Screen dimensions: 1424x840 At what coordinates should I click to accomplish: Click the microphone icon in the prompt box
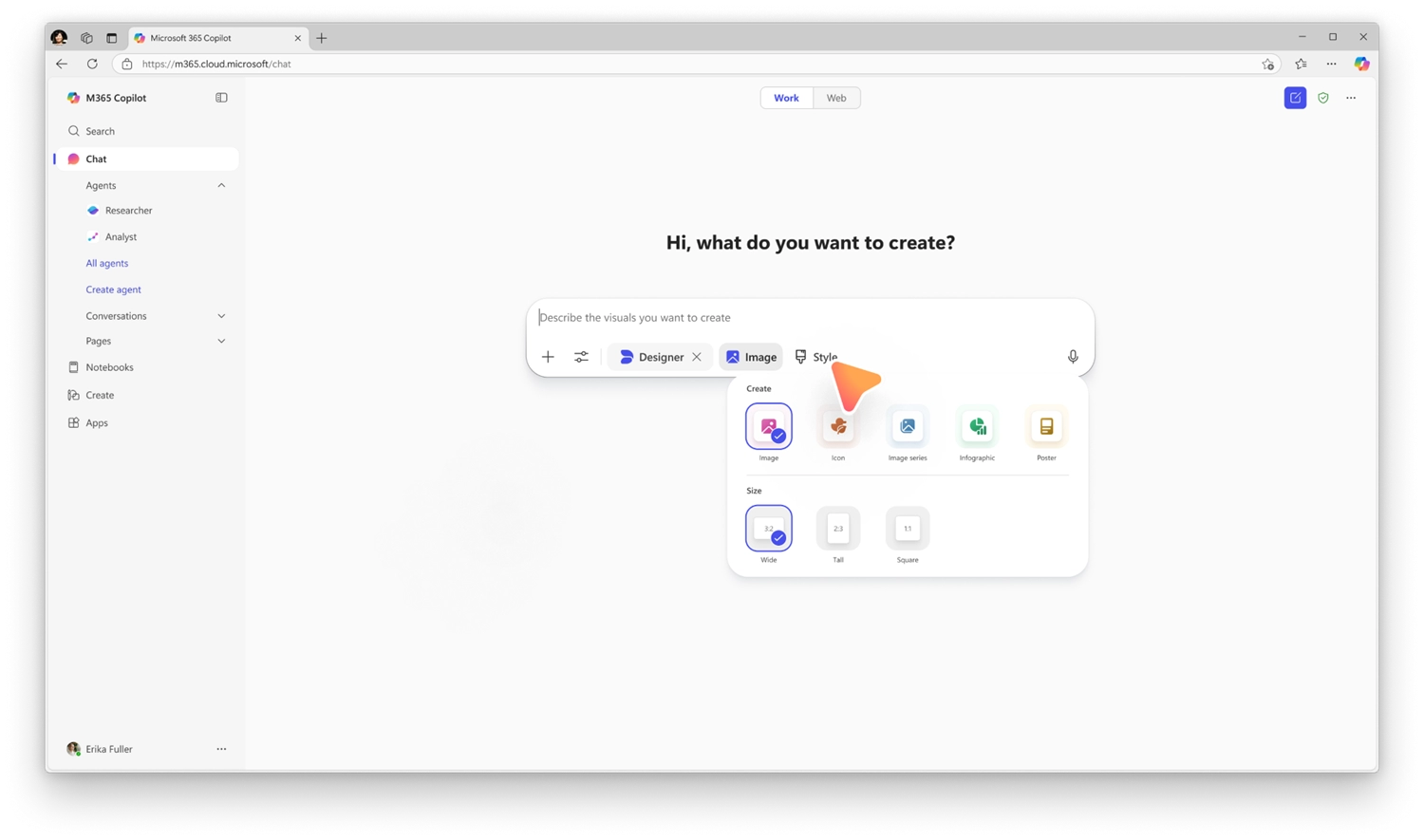[x=1072, y=356]
